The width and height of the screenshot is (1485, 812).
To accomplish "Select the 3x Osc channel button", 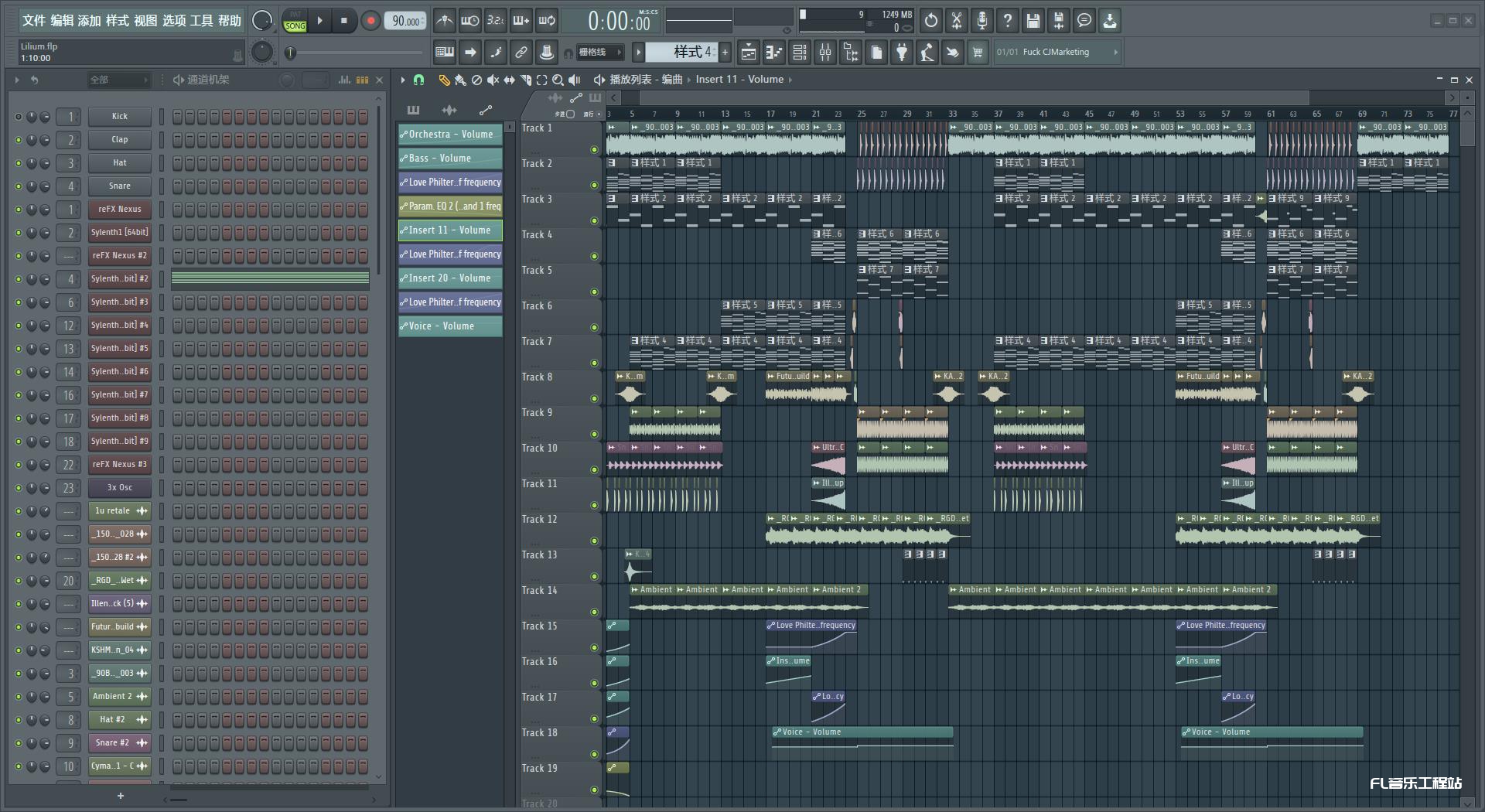I will (119, 488).
